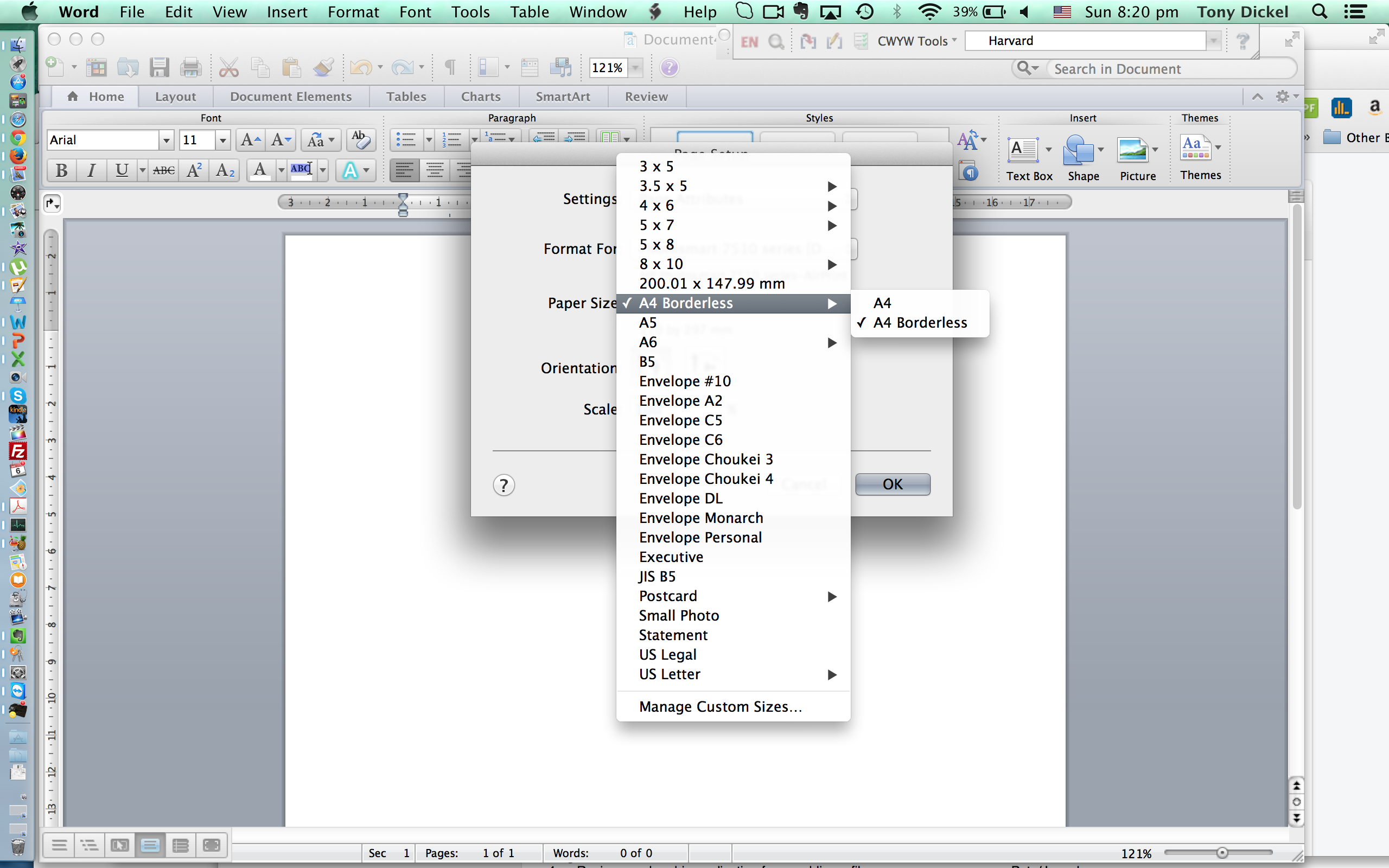1389x868 pixels.
Task: Adjust the zoom slider in status bar
Action: pos(1222,852)
